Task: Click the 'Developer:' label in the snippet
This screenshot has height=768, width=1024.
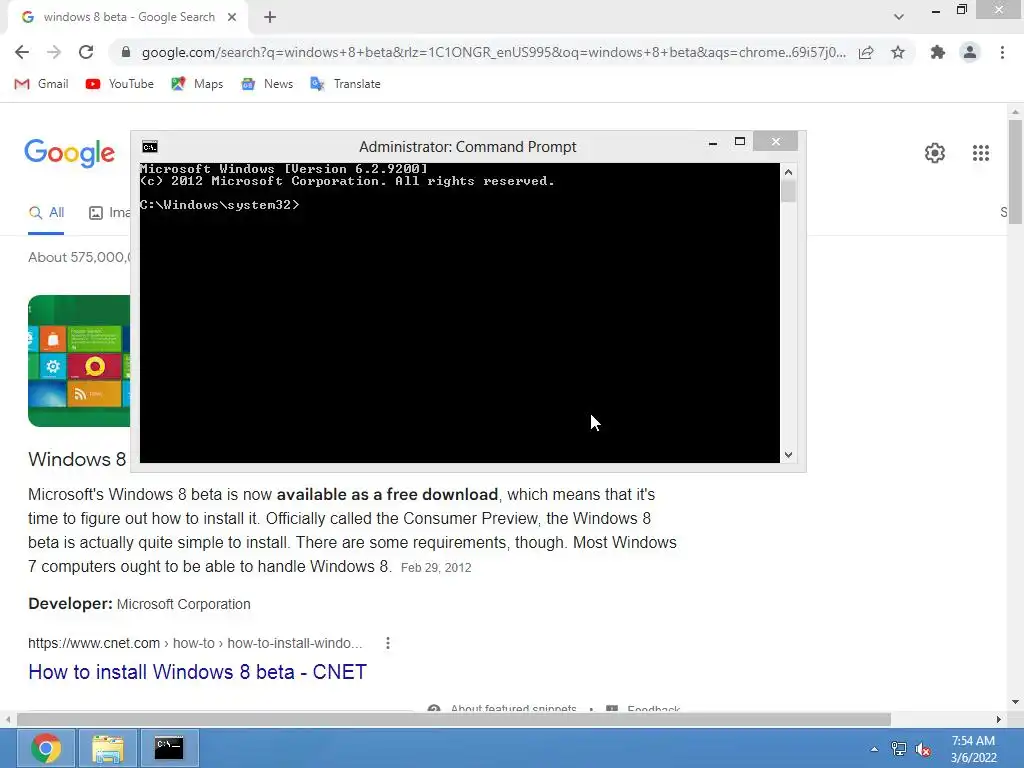Action: click(71, 603)
